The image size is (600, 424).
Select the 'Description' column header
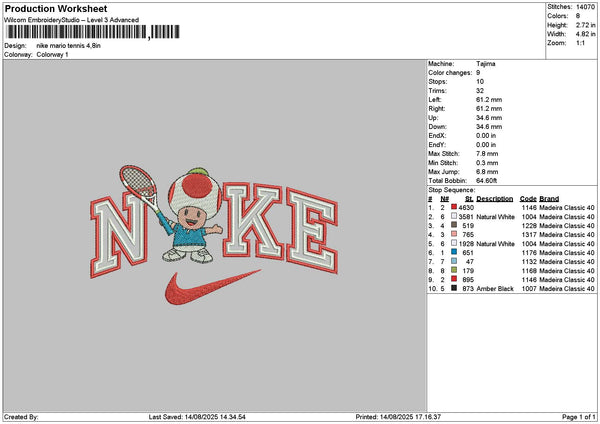click(495, 199)
